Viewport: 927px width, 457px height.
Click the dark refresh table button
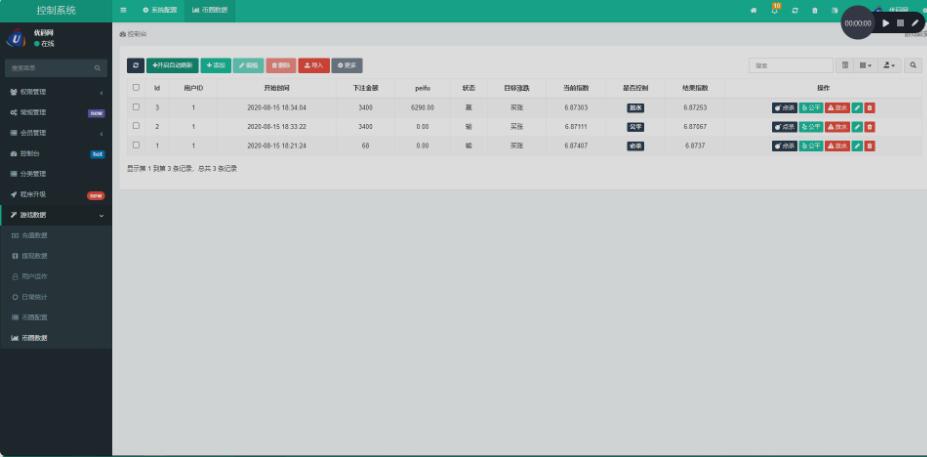point(135,66)
